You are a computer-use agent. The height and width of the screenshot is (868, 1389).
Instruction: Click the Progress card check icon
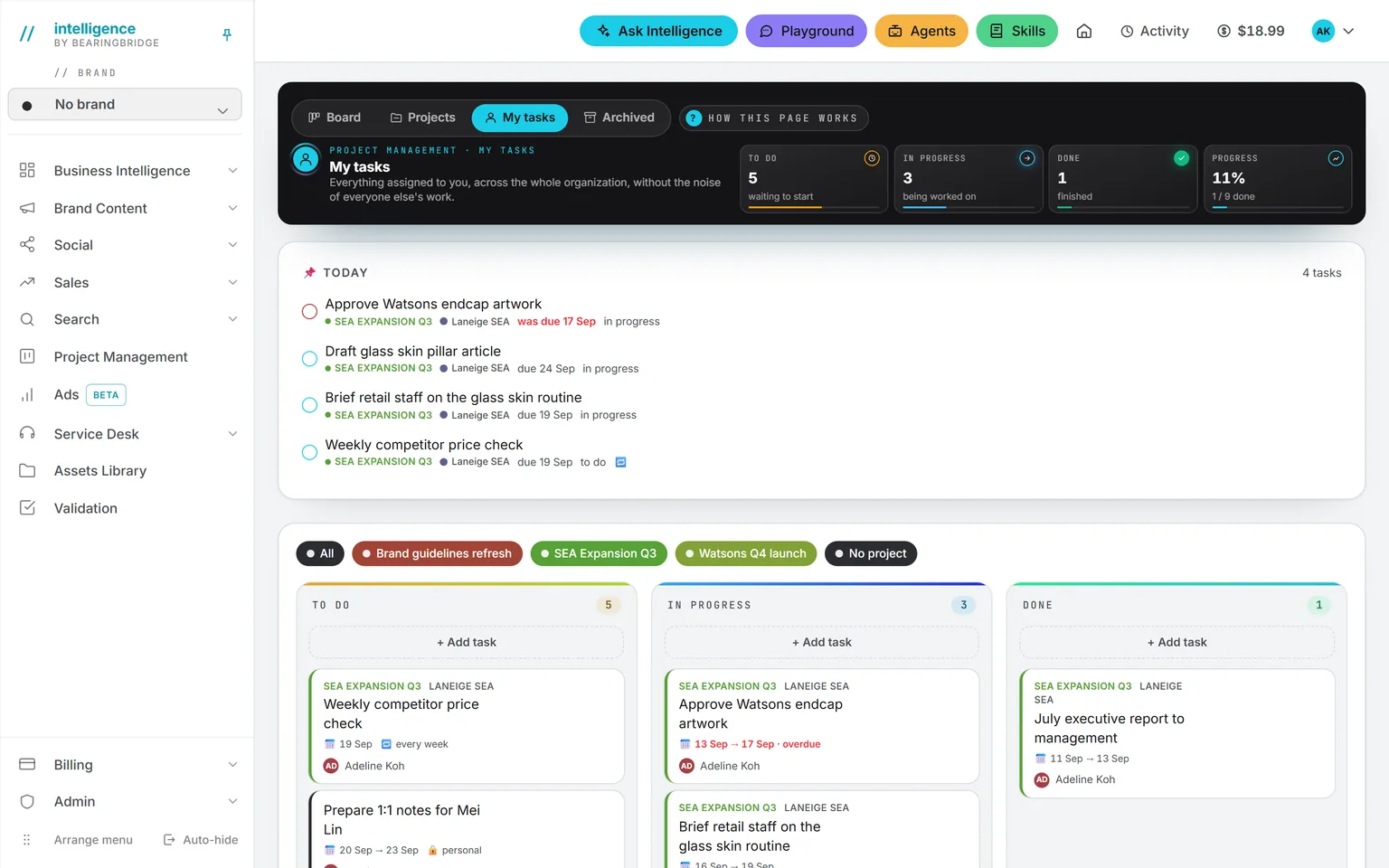[1336, 158]
